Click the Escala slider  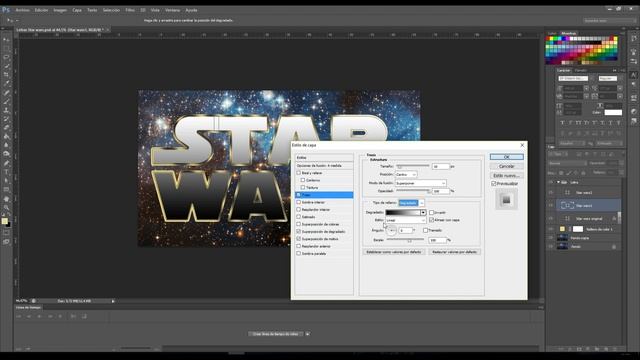[405, 240]
